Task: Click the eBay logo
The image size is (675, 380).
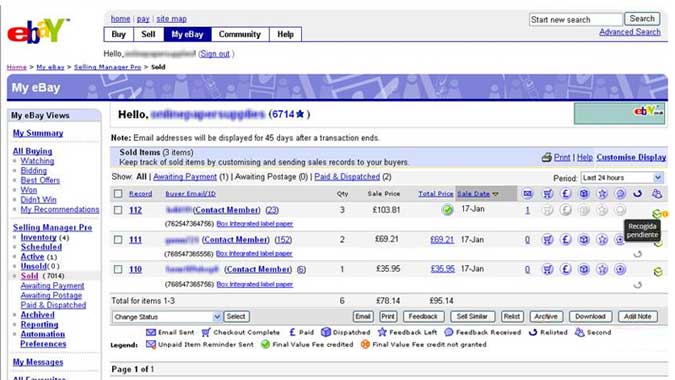Action: pos(38,31)
